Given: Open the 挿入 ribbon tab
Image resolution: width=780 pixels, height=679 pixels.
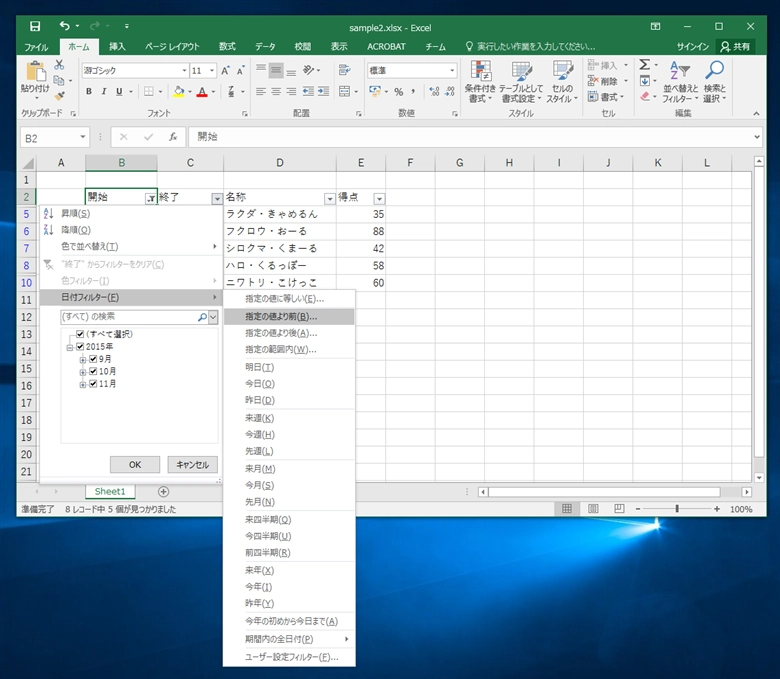Looking at the screenshot, I should 117,47.
